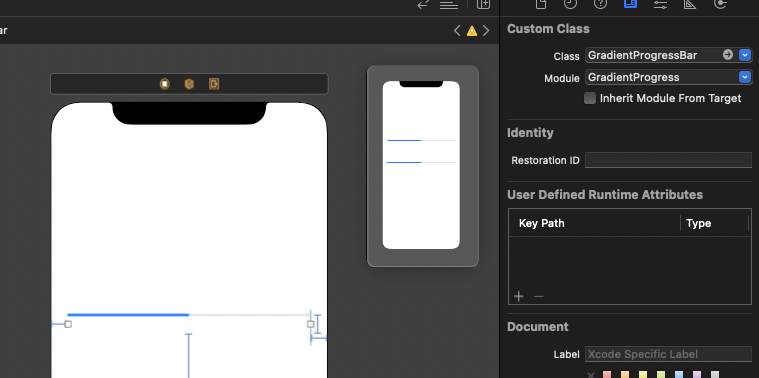Screen dimensions: 759x378
Task: Click the Key Path column header
Action: (x=542, y=223)
